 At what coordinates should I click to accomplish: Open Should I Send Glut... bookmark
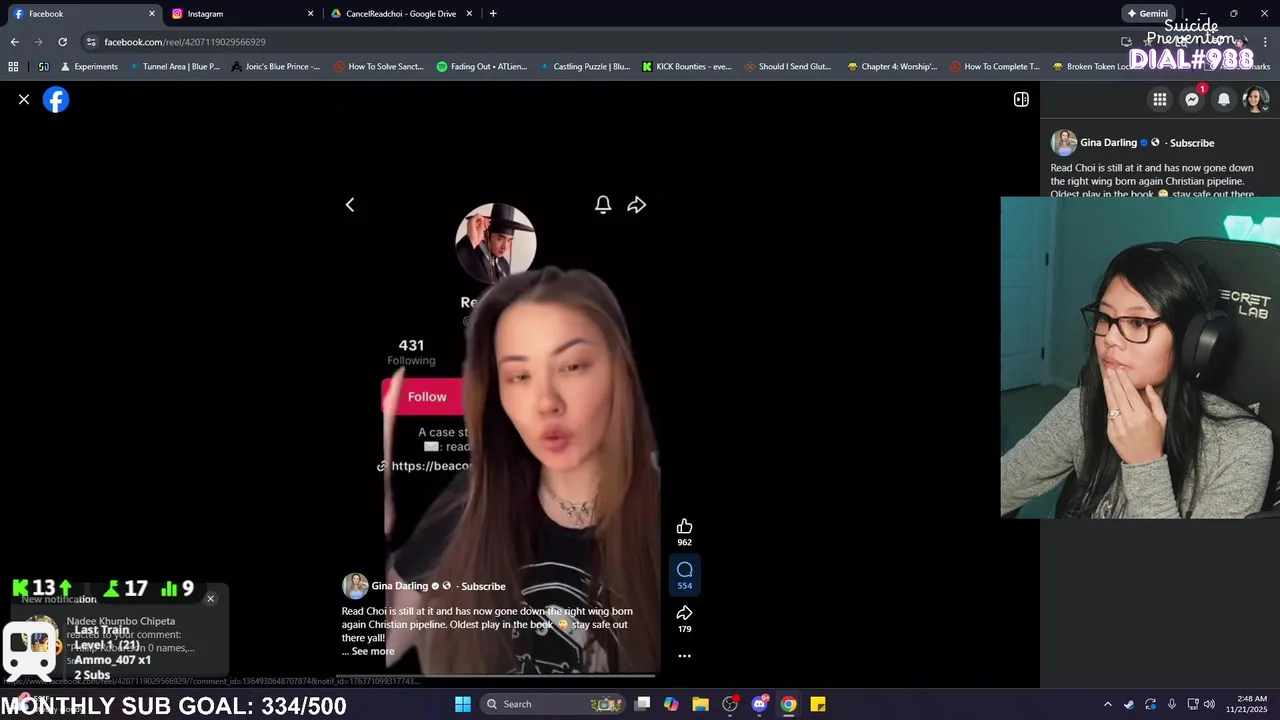click(788, 67)
